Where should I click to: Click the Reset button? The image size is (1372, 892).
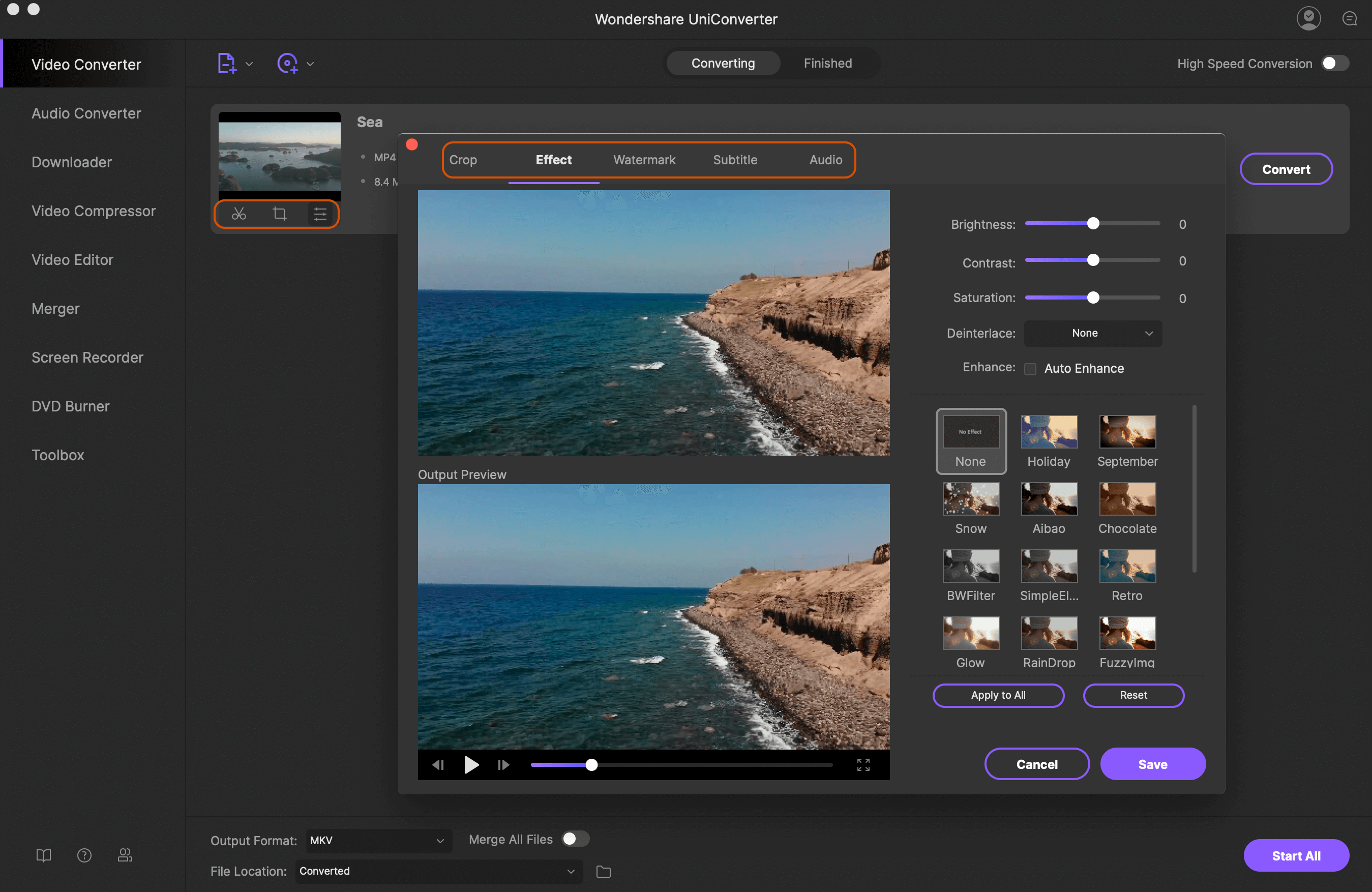[x=1133, y=694]
